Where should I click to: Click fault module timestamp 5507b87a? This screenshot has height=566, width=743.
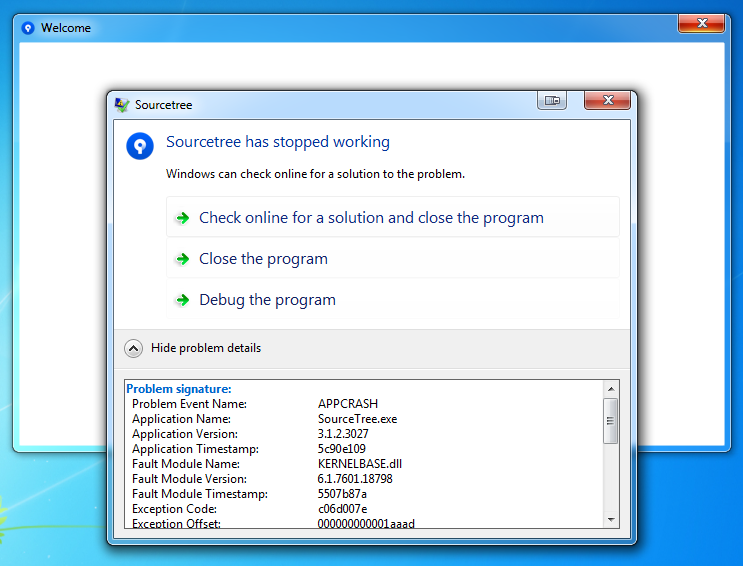(342, 494)
